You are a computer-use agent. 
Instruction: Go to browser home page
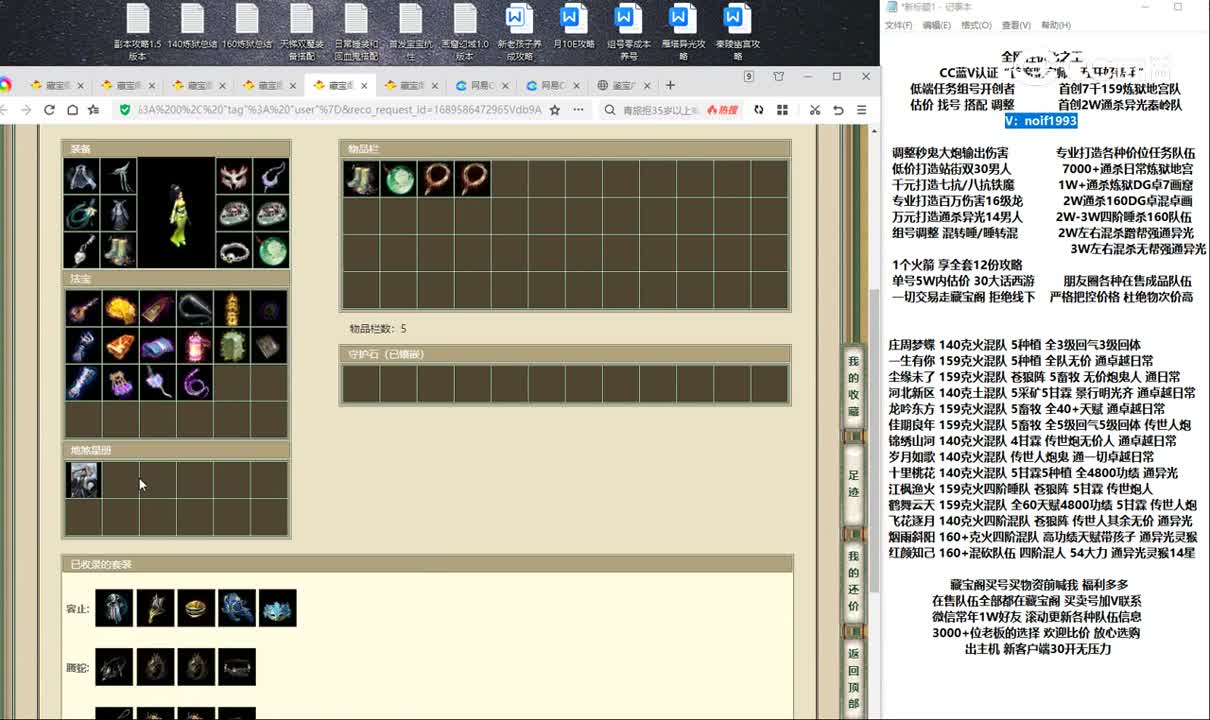click(x=72, y=110)
